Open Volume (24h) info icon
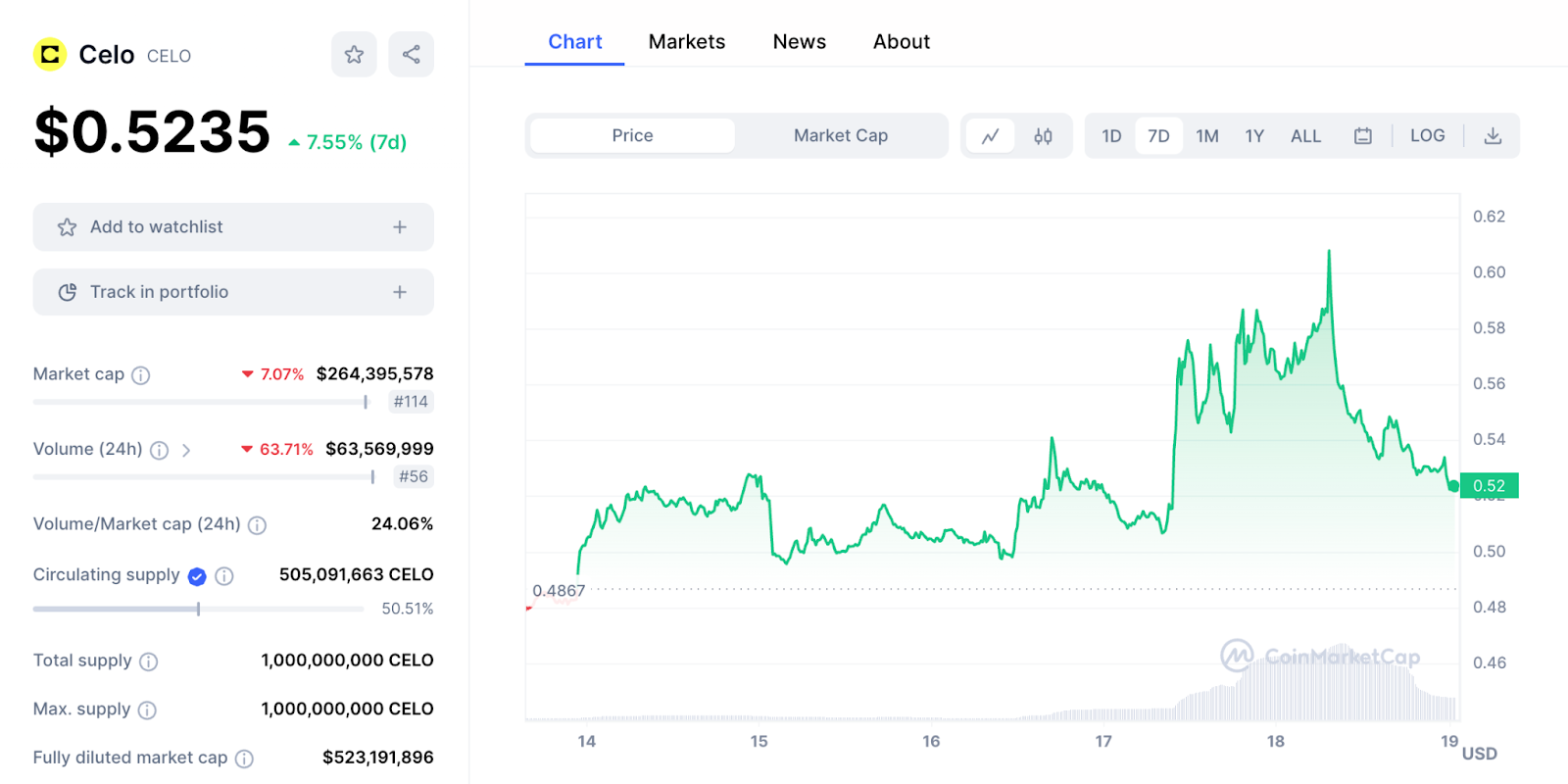 coord(159,450)
